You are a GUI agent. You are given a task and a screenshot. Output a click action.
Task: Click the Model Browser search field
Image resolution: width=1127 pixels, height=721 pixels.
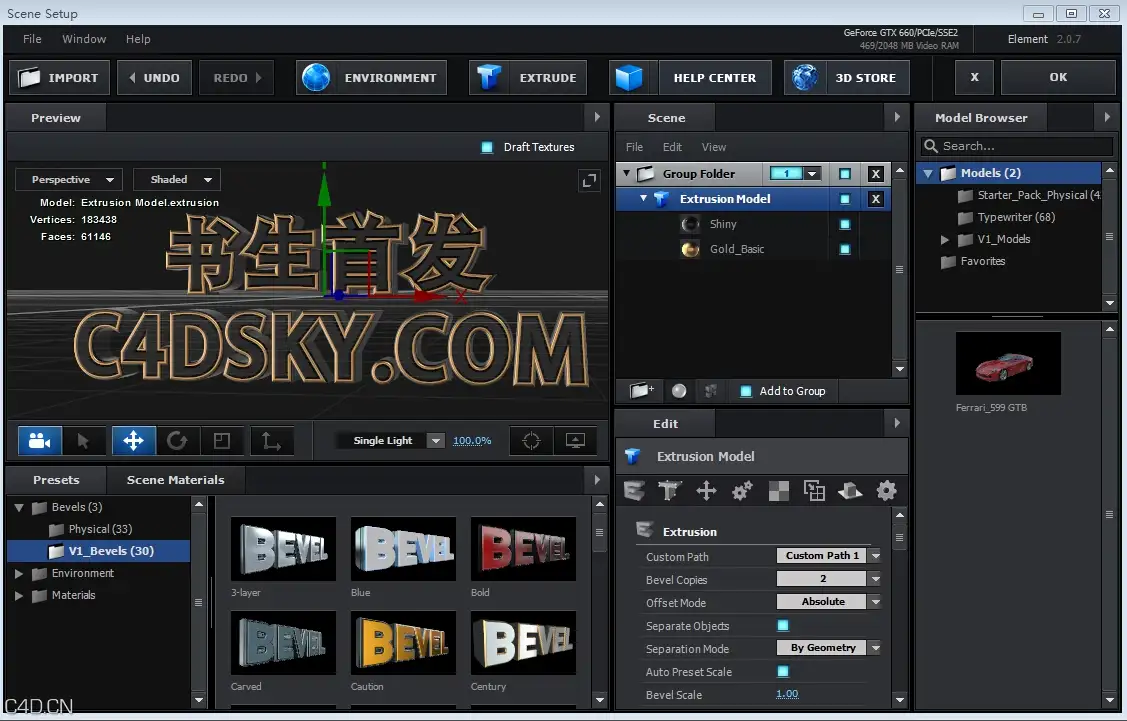[1016, 146]
